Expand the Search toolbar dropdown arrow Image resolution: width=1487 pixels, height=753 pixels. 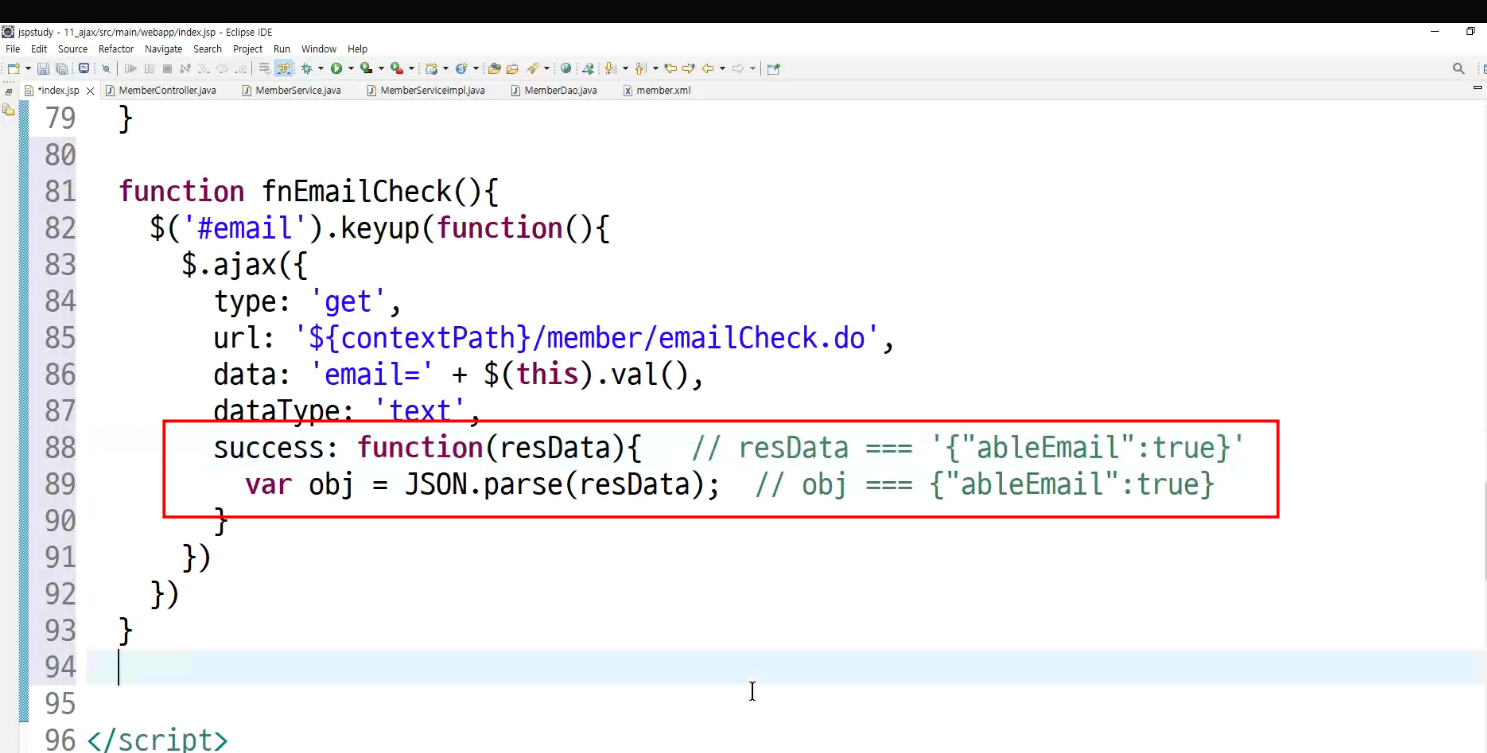click(546, 69)
